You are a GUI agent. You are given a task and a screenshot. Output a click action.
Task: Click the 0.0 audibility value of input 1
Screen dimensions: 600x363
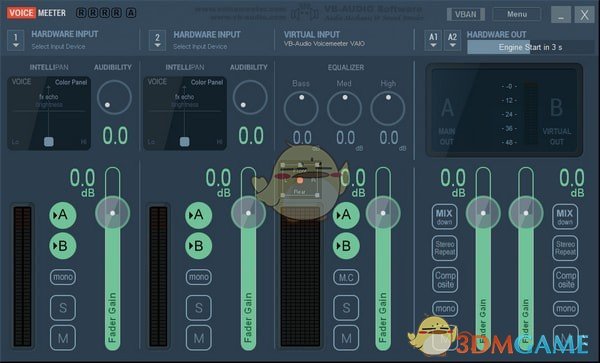115,136
